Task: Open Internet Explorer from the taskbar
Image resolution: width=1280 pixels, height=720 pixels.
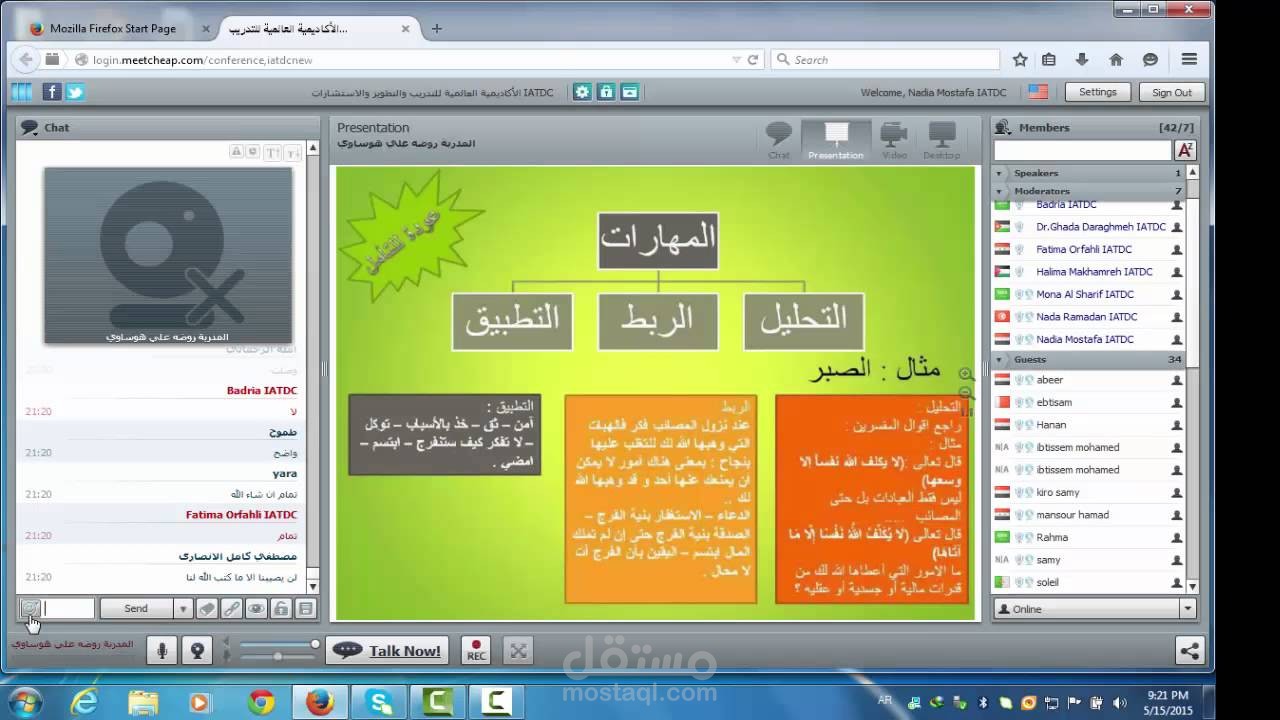Action: [x=86, y=702]
